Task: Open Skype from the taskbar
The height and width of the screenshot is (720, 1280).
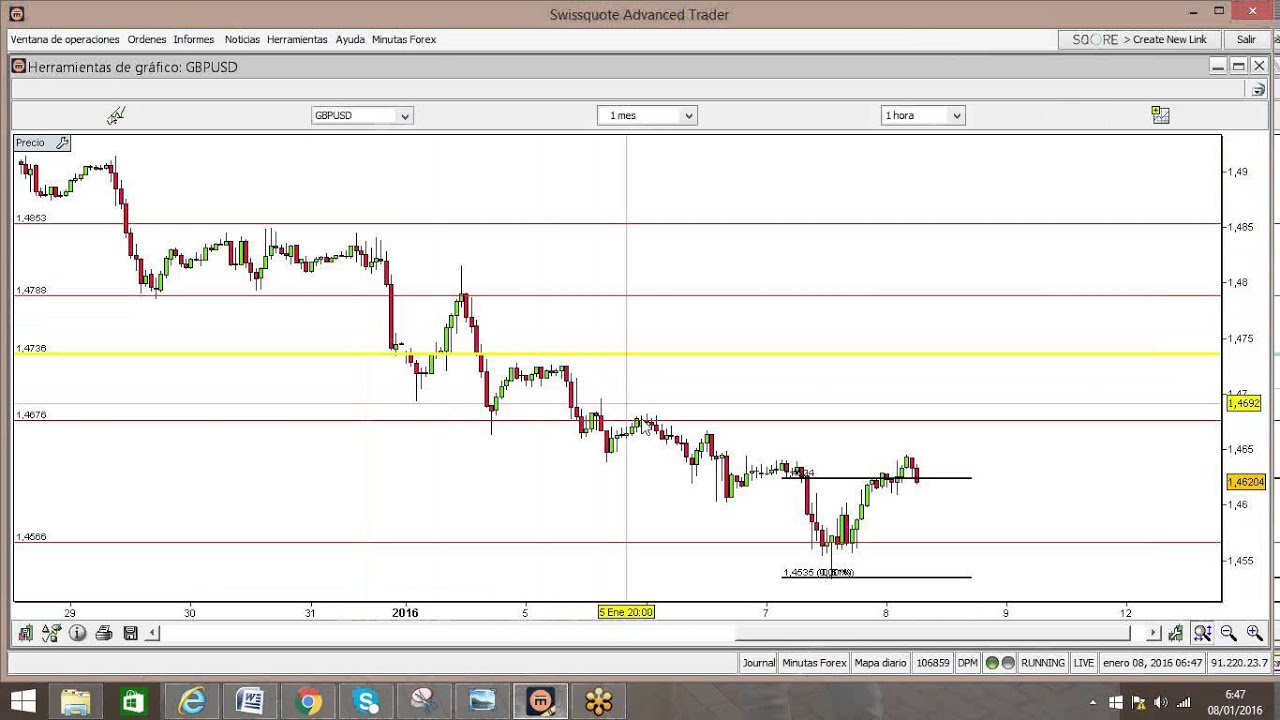Action: [365, 701]
